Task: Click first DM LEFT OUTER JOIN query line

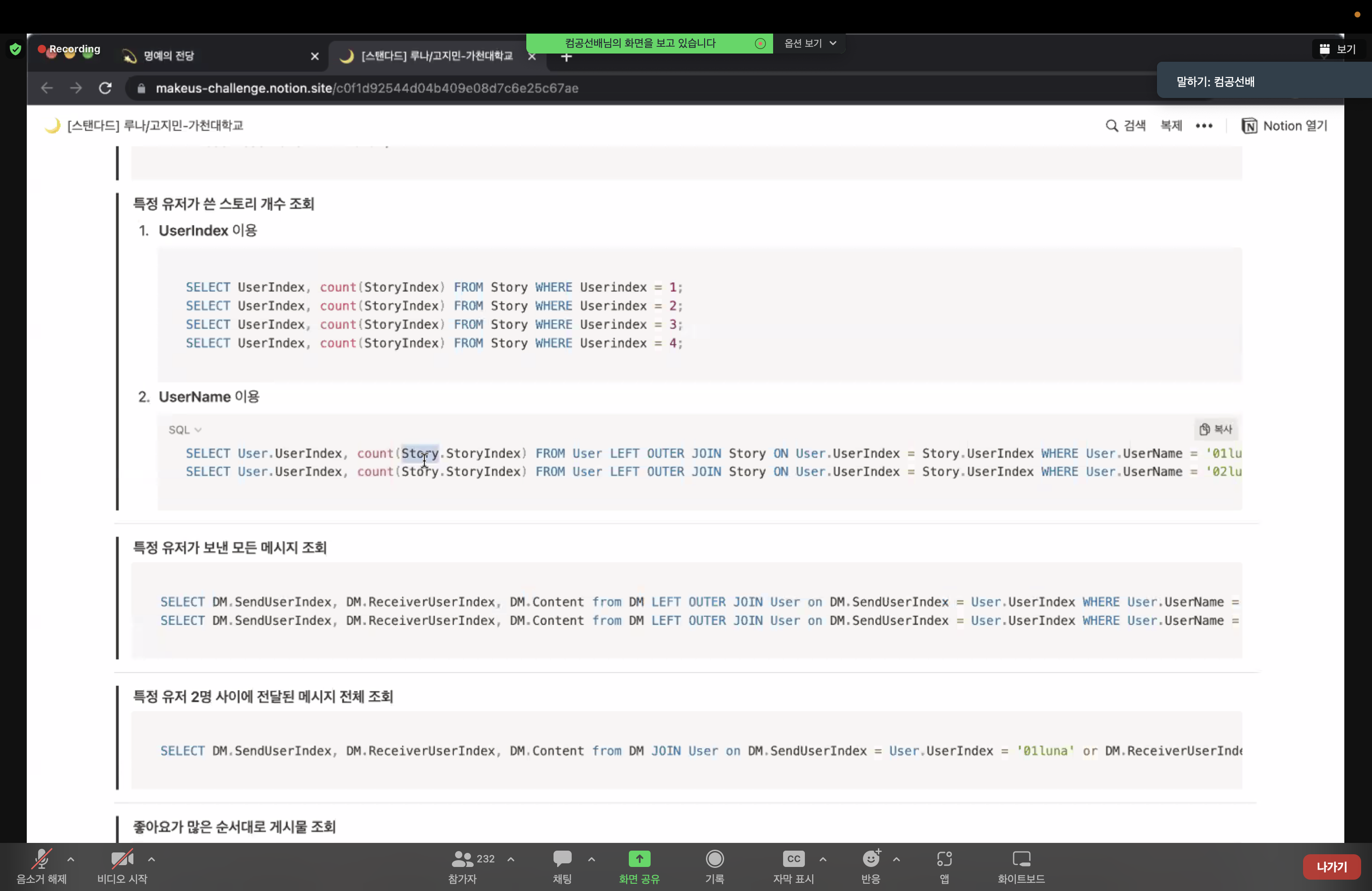Action: point(699,602)
